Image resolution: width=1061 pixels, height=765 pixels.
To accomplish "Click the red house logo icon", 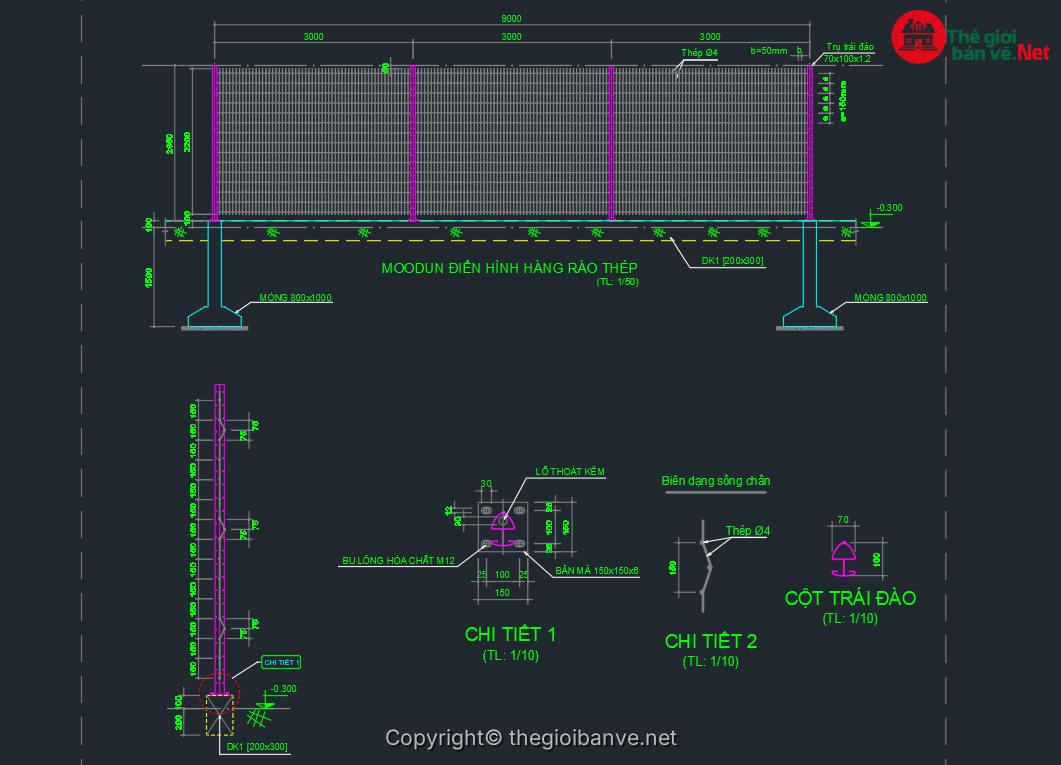I will coord(918,37).
